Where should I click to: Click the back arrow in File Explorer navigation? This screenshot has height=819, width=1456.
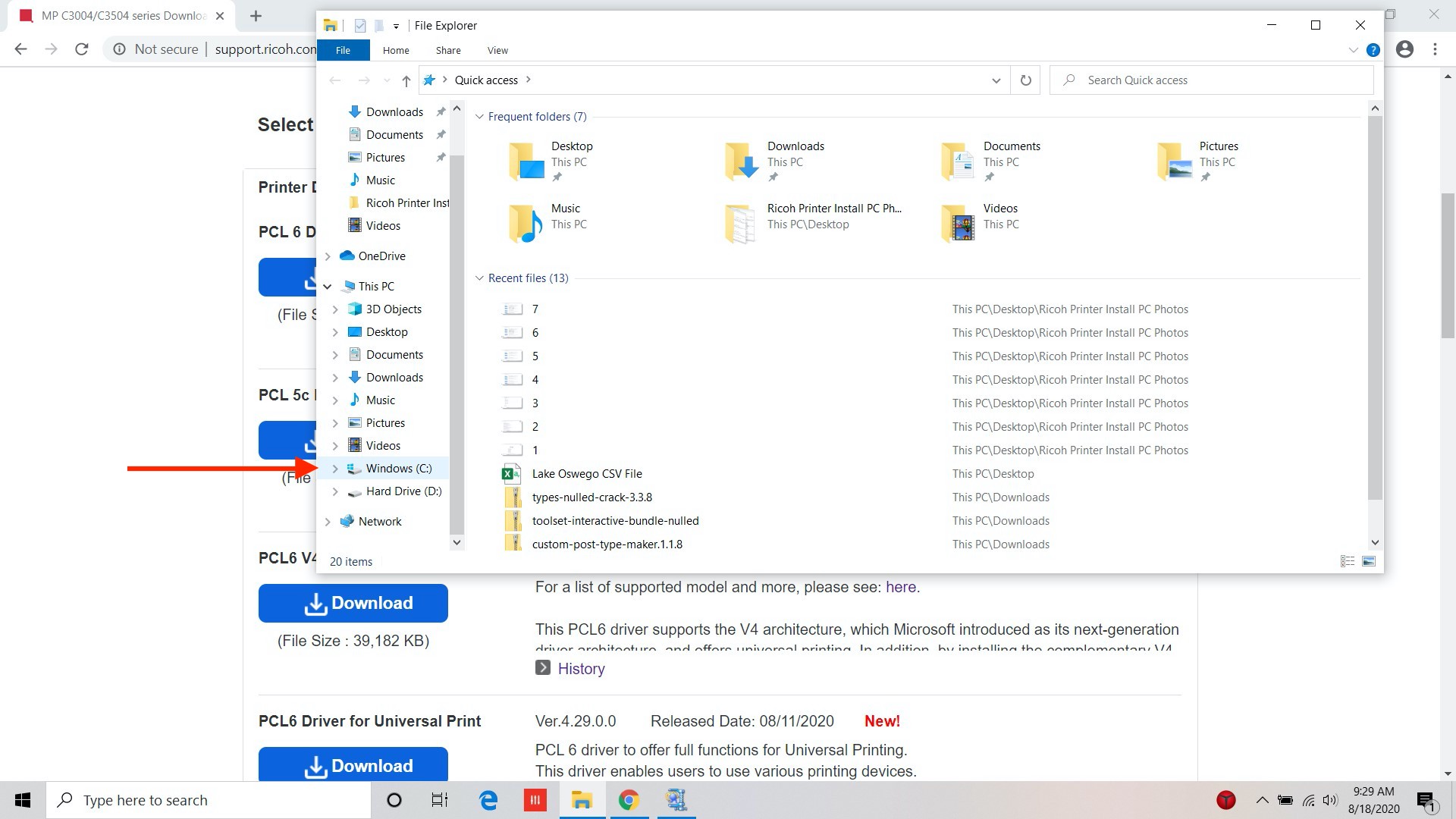click(x=335, y=80)
